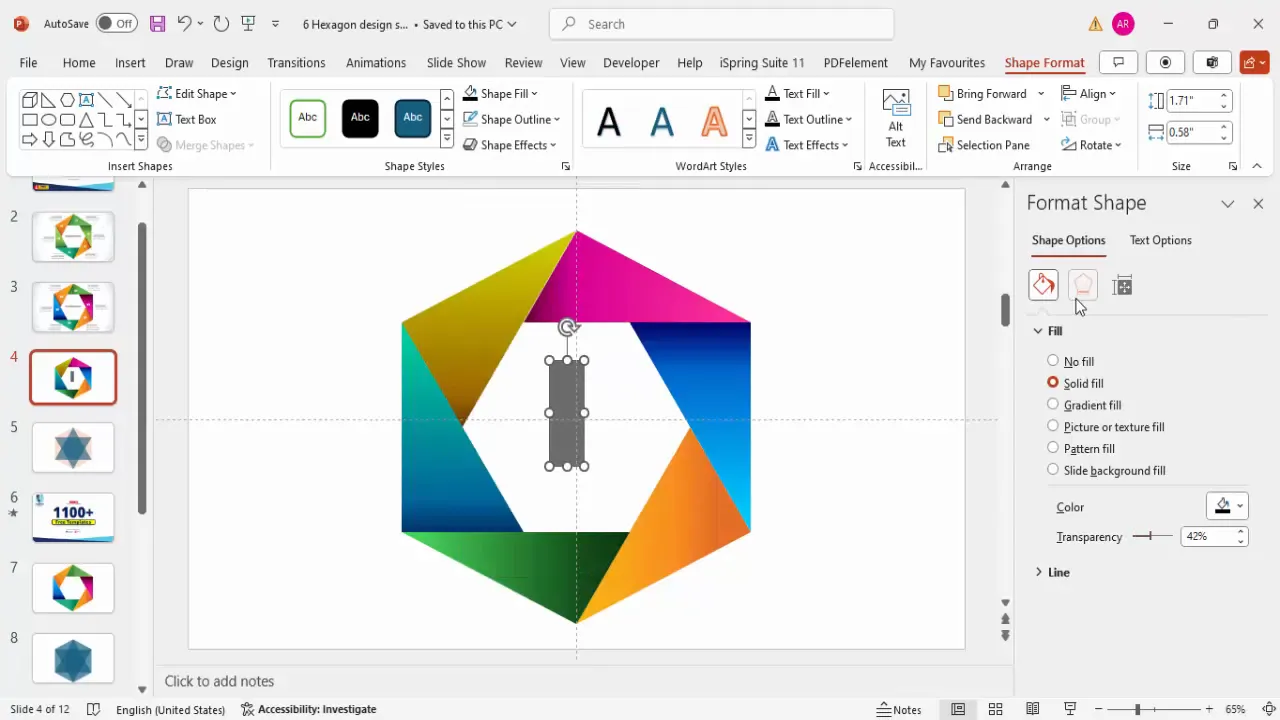The height and width of the screenshot is (720, 1280).
Task: Open Text Outline dropdown
Action: pos(808,119)
